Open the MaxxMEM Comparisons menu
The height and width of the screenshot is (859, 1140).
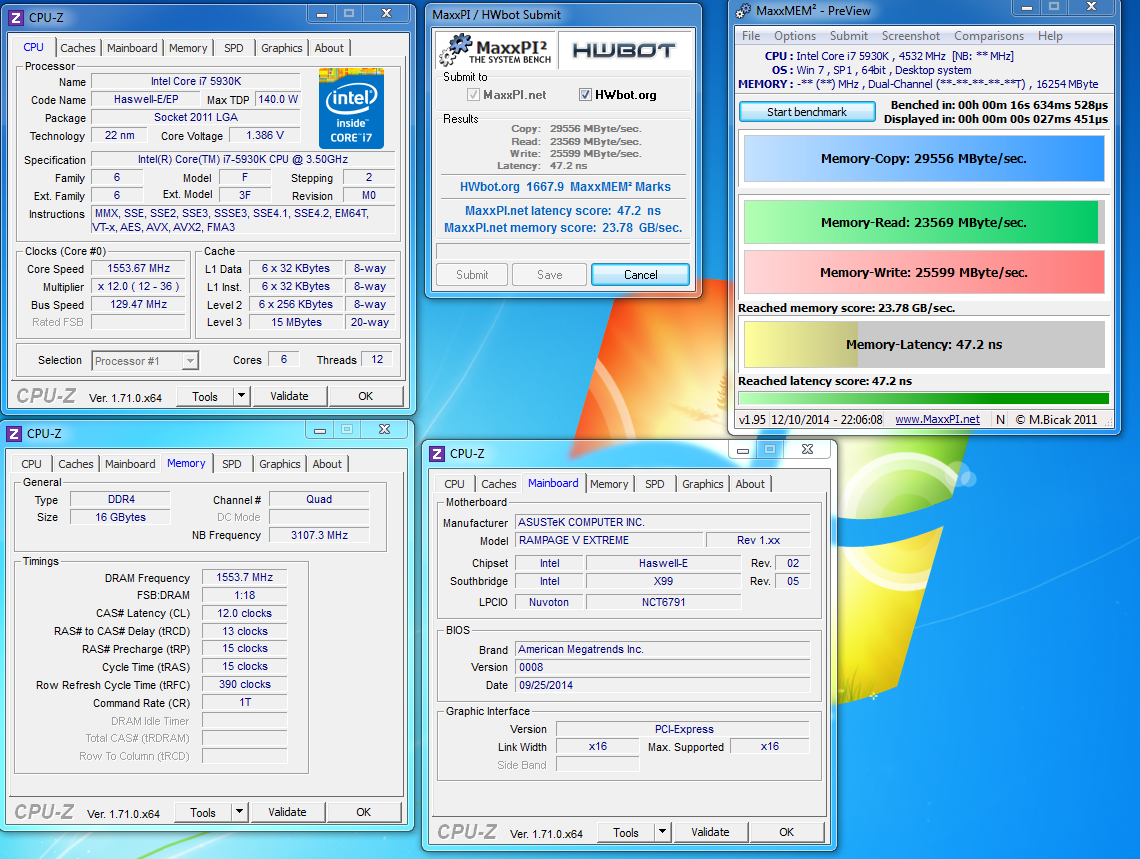(989, 36)
